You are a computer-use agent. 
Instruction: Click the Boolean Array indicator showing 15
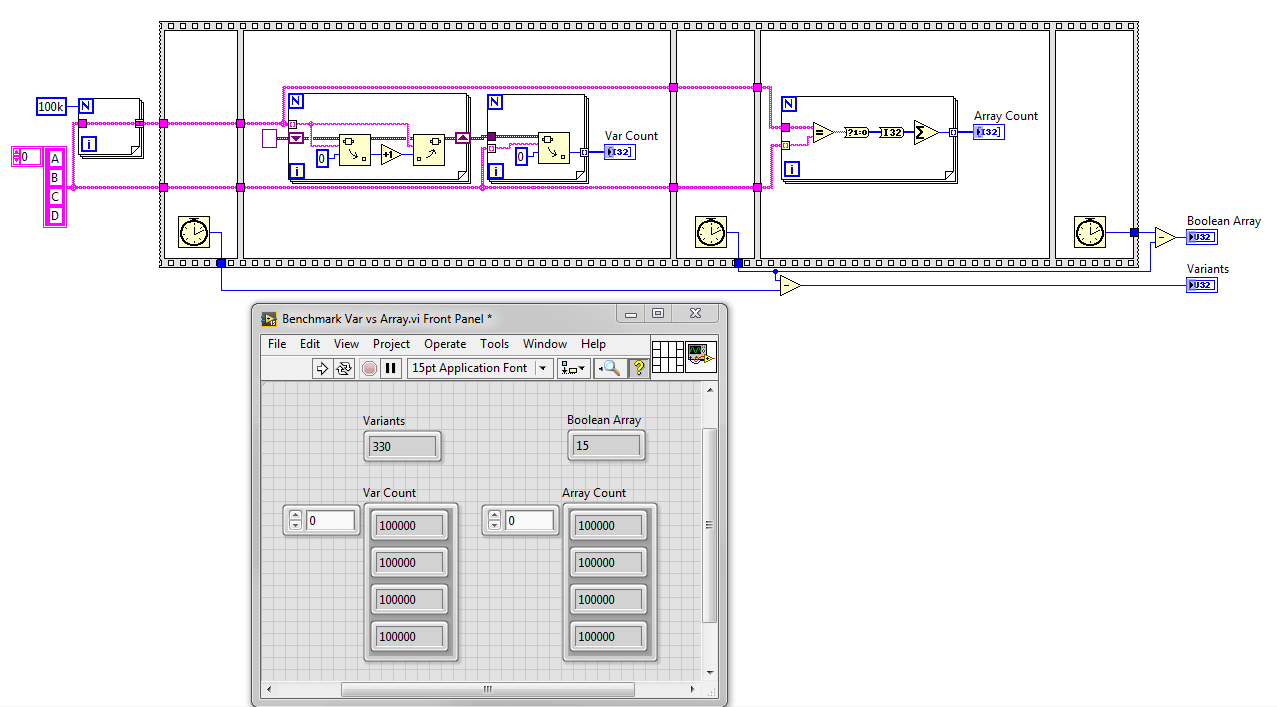(x=606, y=445)
